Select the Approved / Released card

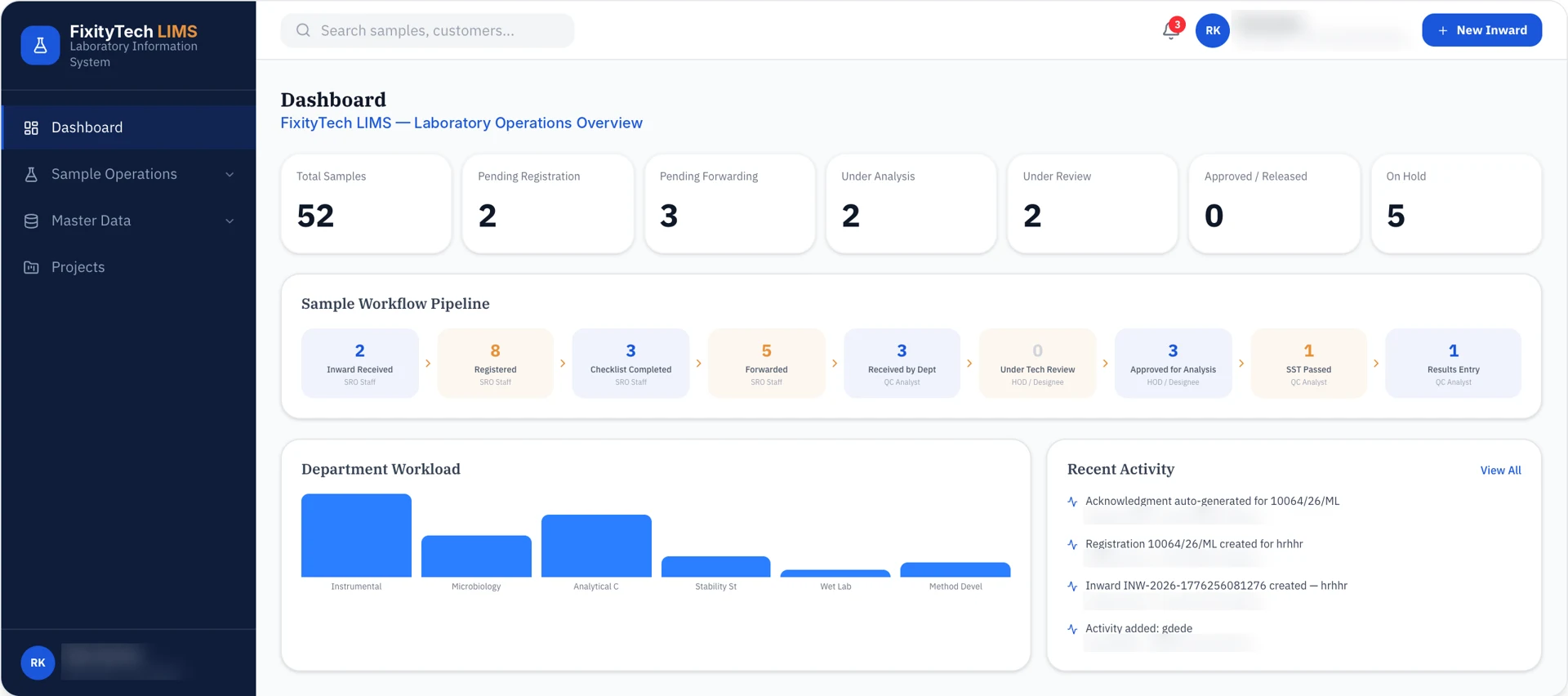[1275, 203]
